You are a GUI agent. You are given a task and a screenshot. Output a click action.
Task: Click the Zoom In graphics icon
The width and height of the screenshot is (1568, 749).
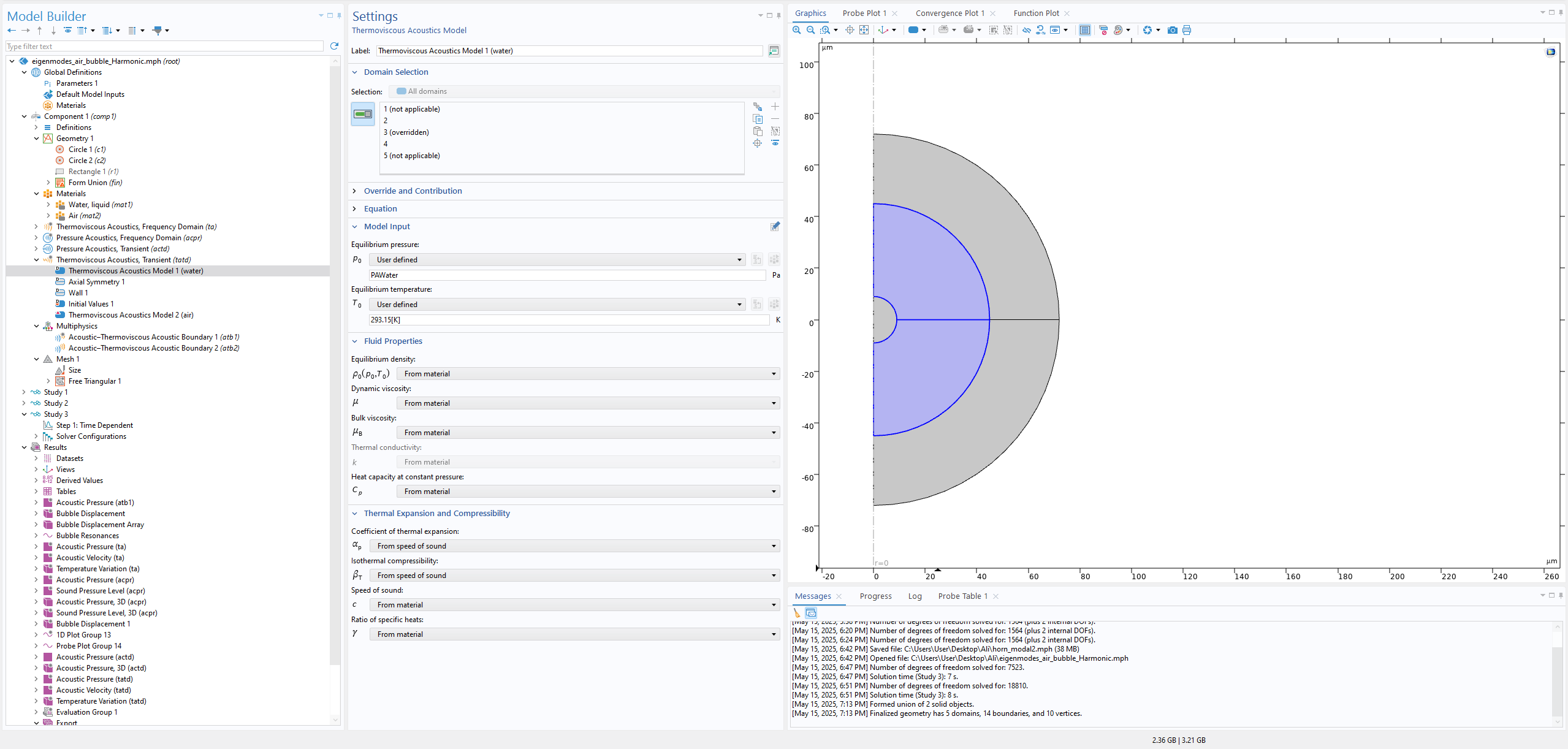[x=796, y=30]
